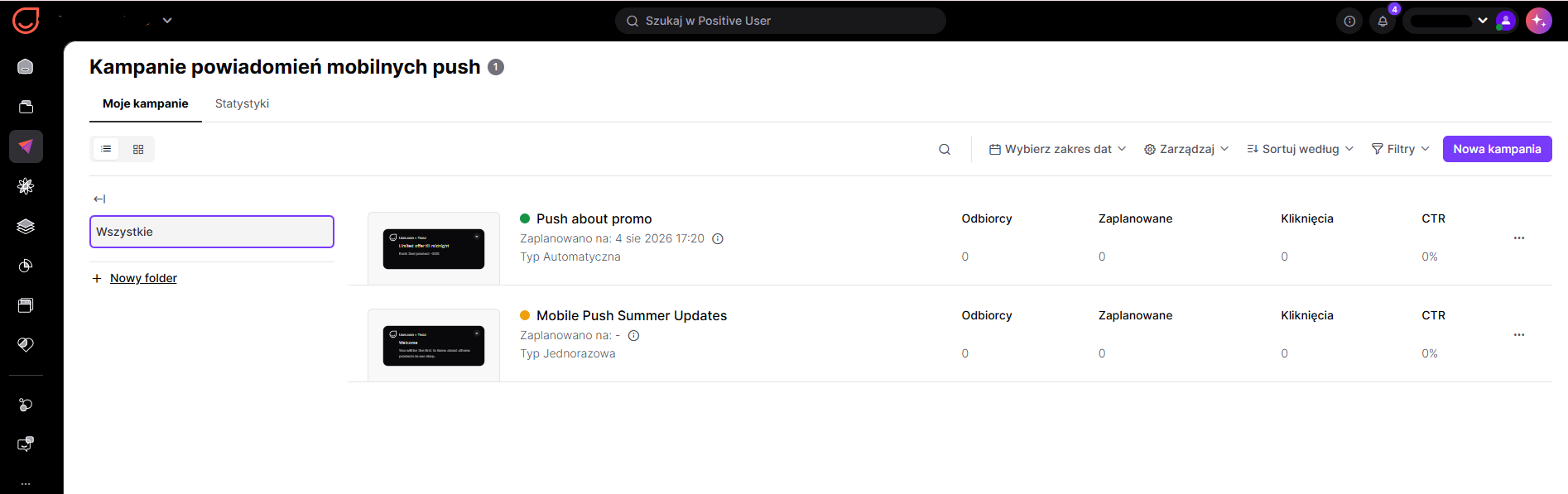Open the stacked layers sidebar icon
This screenshot has width=1568, height=494.
pos(26,226)
